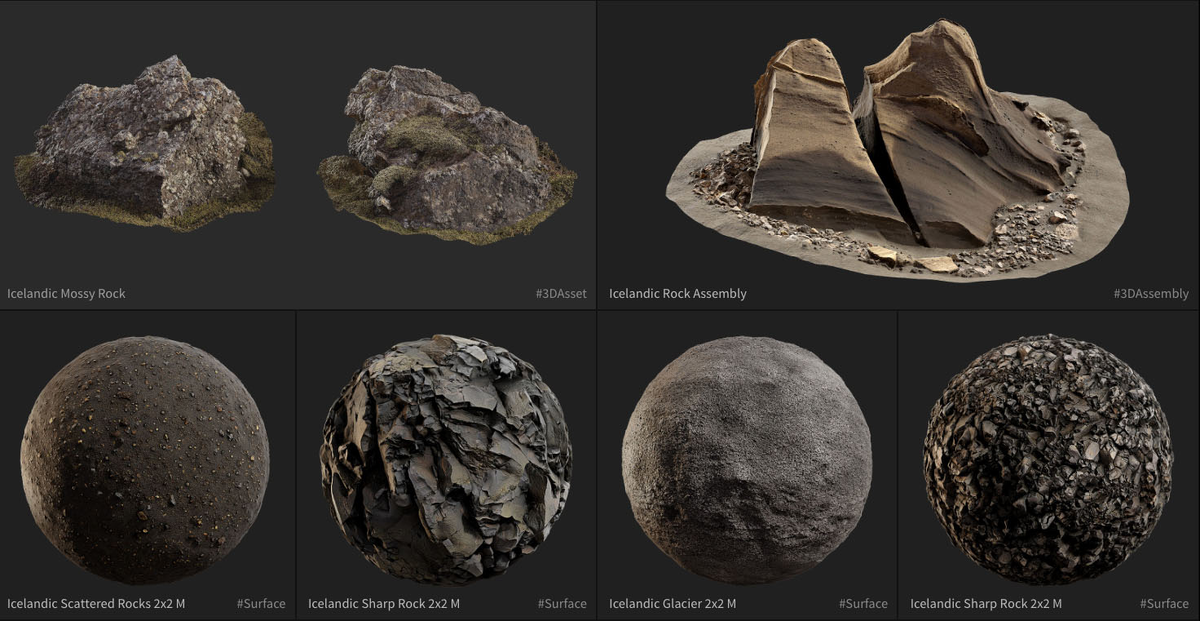The image size is (1200, 621).
Task: Click the #3DAsset tag
Action: coord(560,294)
